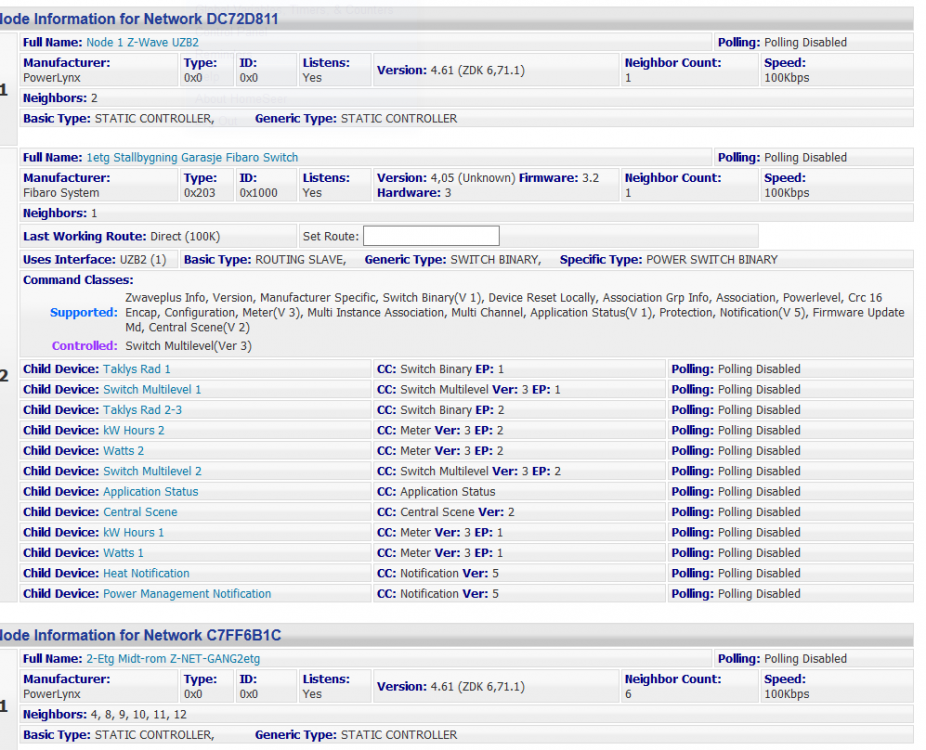
Task: Click Polling Disabled for Heat Notification row
Action: click(759, 574)
